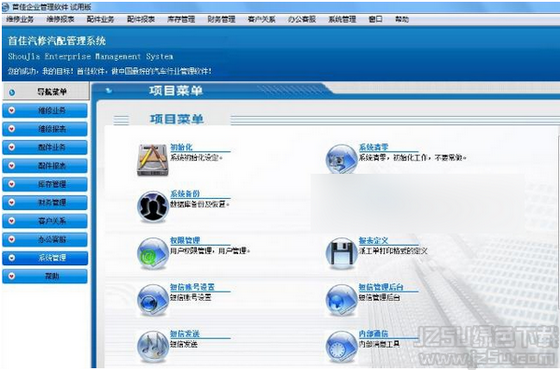Open the 窗口 menu in menu bar

375,19
